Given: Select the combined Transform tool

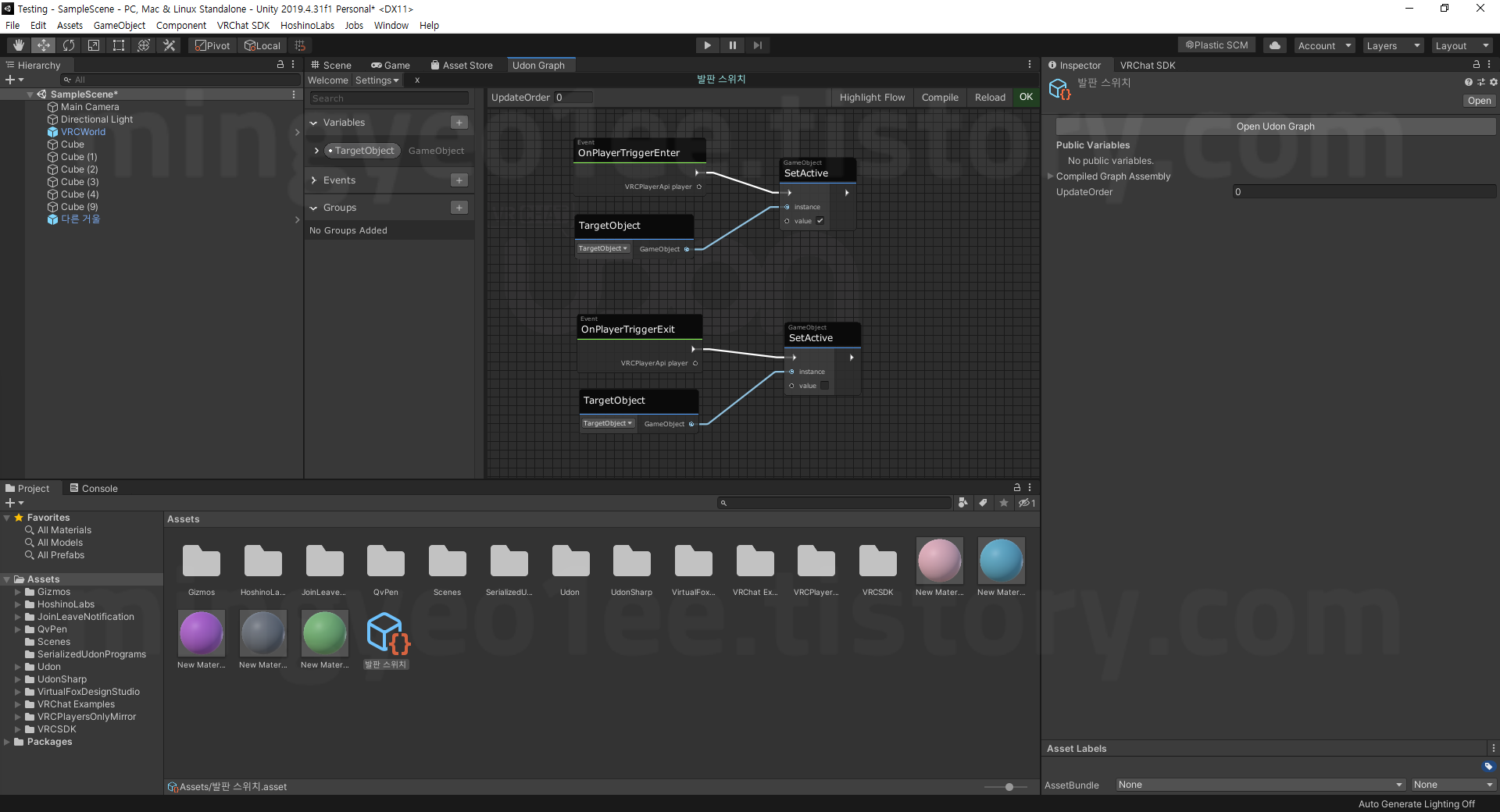Looking at the screenshot, I should [x=144, y=45].
